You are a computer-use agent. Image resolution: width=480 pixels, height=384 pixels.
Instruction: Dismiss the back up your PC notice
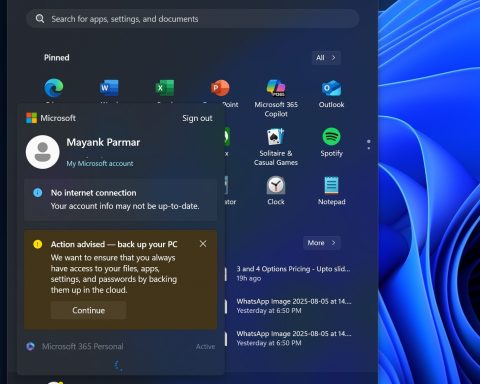203,244
